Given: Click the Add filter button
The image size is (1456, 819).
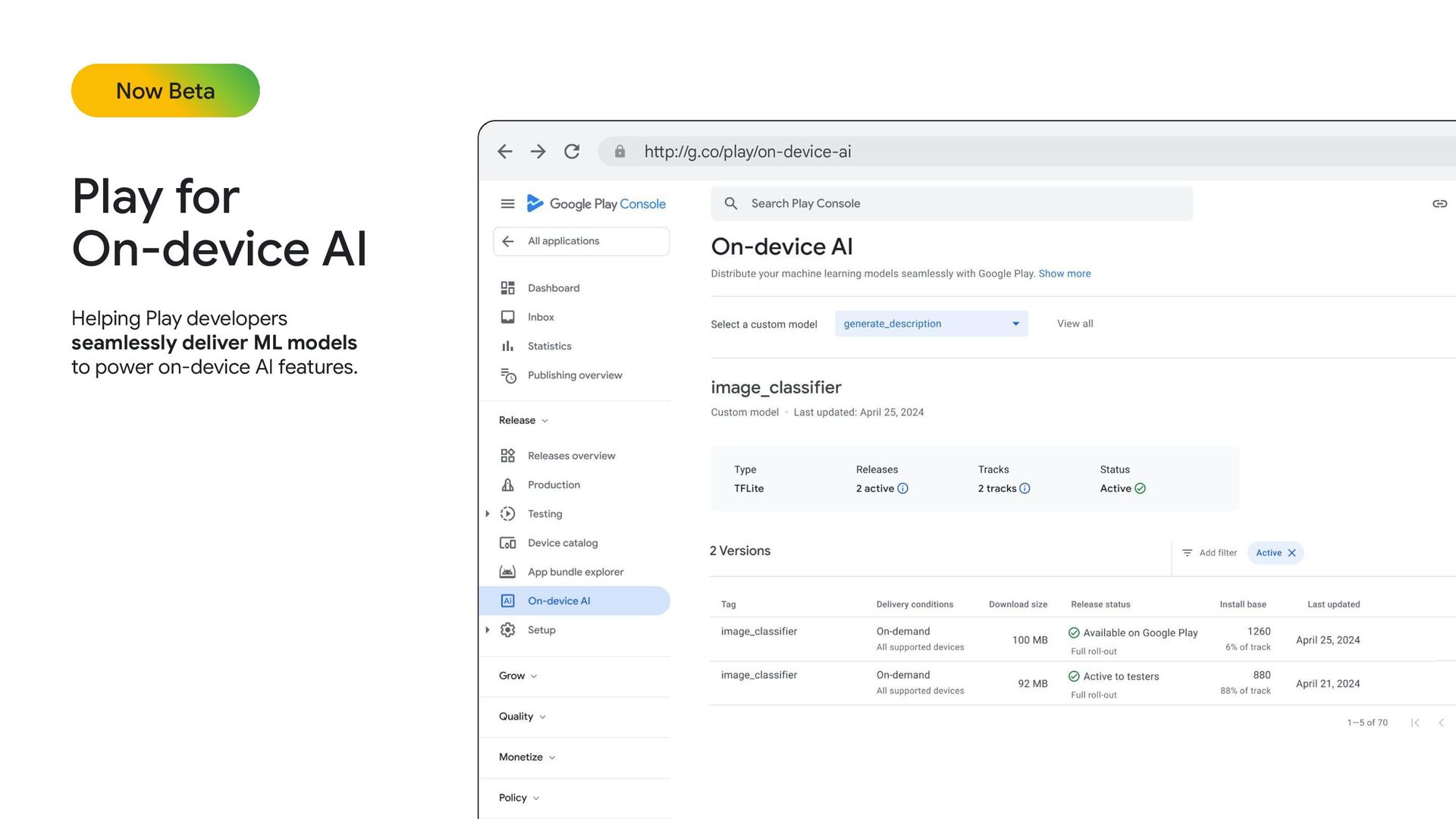Looking at the screenshot, I should pos(1210,554).
